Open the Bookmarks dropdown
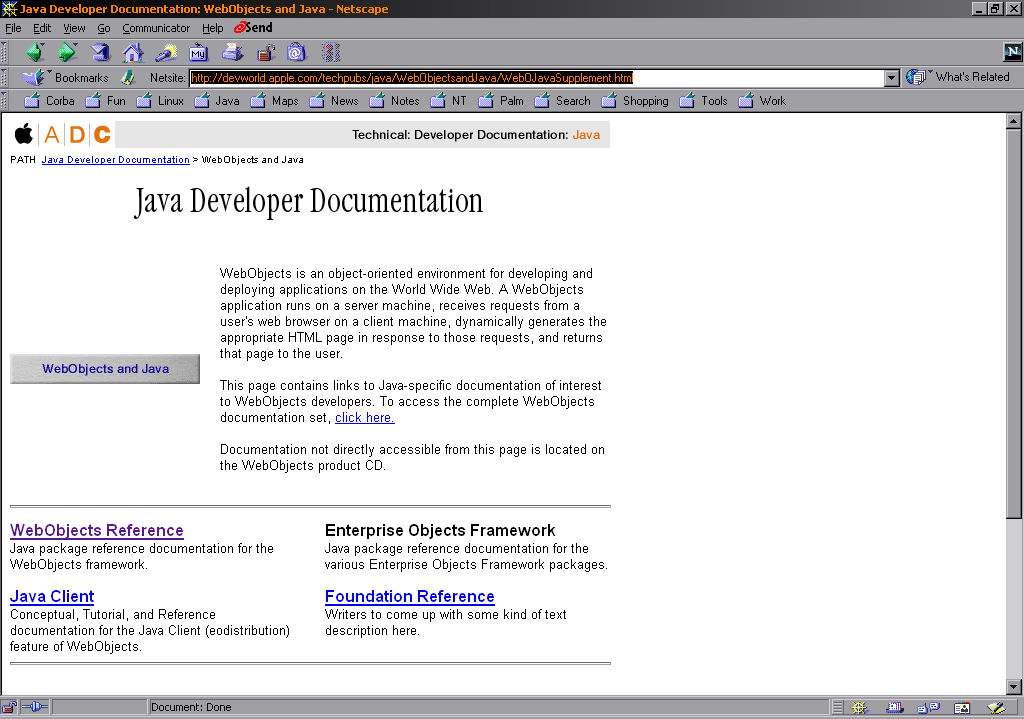 tap(65, 78)
